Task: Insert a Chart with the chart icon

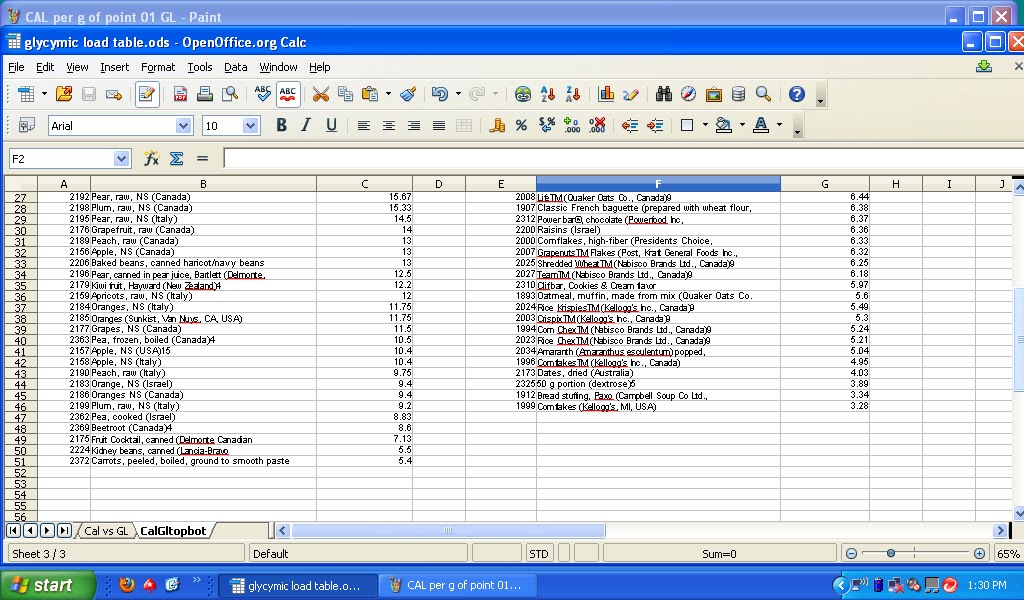Action: [x=606, y=94]
